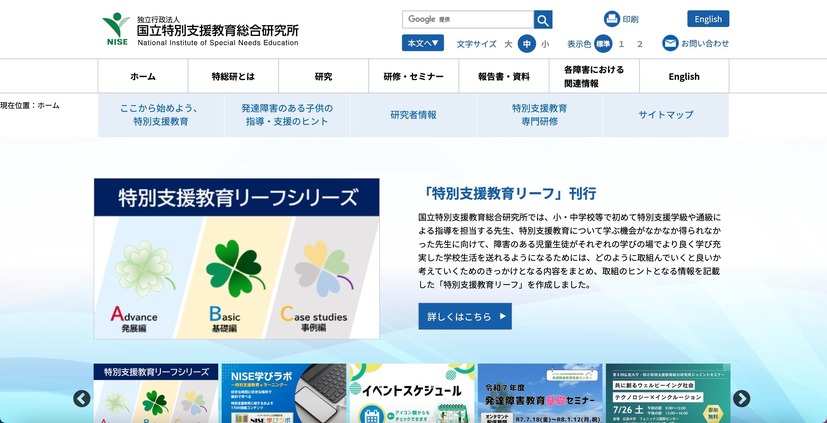Click the 詳しくはこちら button
The width and height of the screenshot is (827, 423).
pos(464,316)
